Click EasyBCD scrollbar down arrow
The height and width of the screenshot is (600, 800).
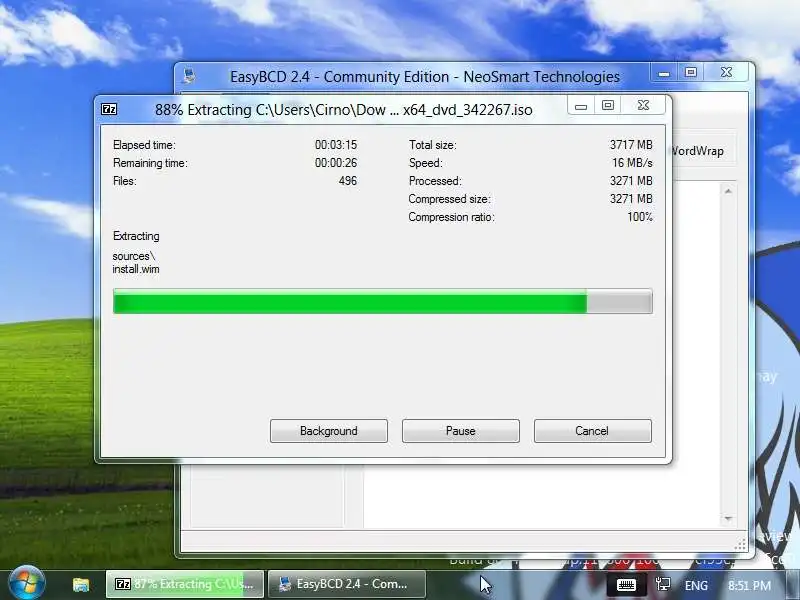[x=728, y=519]
